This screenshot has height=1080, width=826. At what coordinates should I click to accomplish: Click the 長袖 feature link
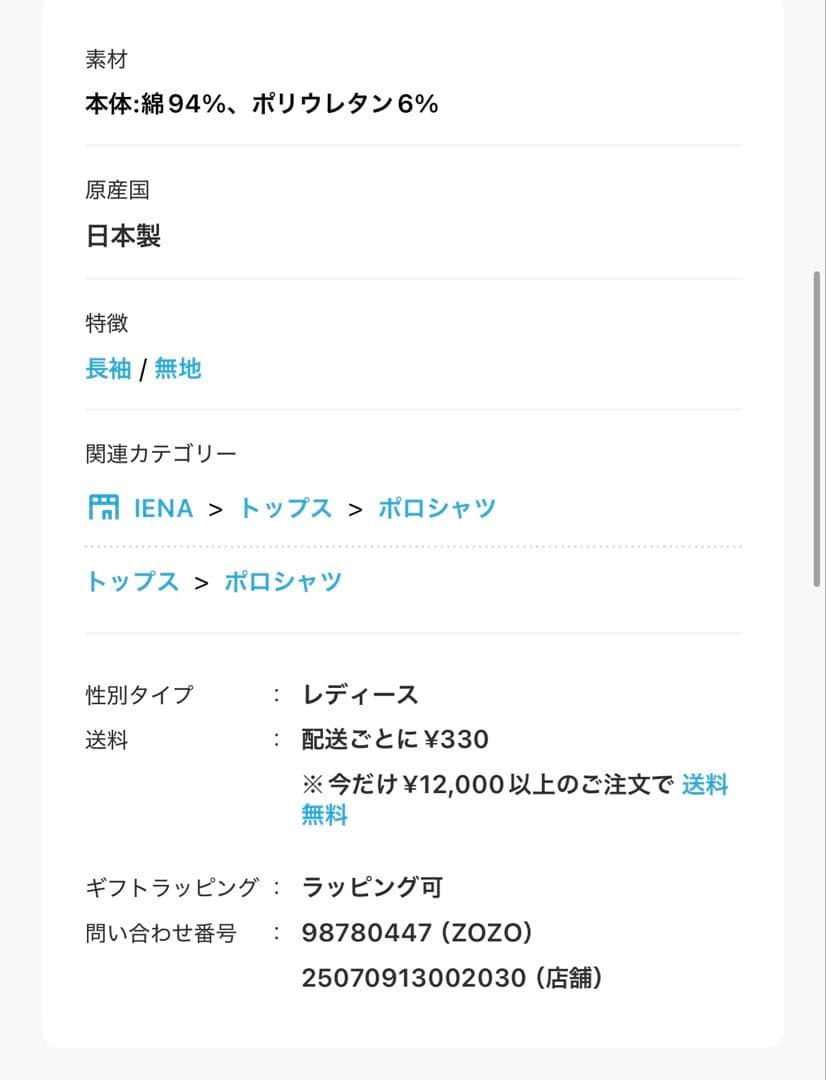pos(108,369)
